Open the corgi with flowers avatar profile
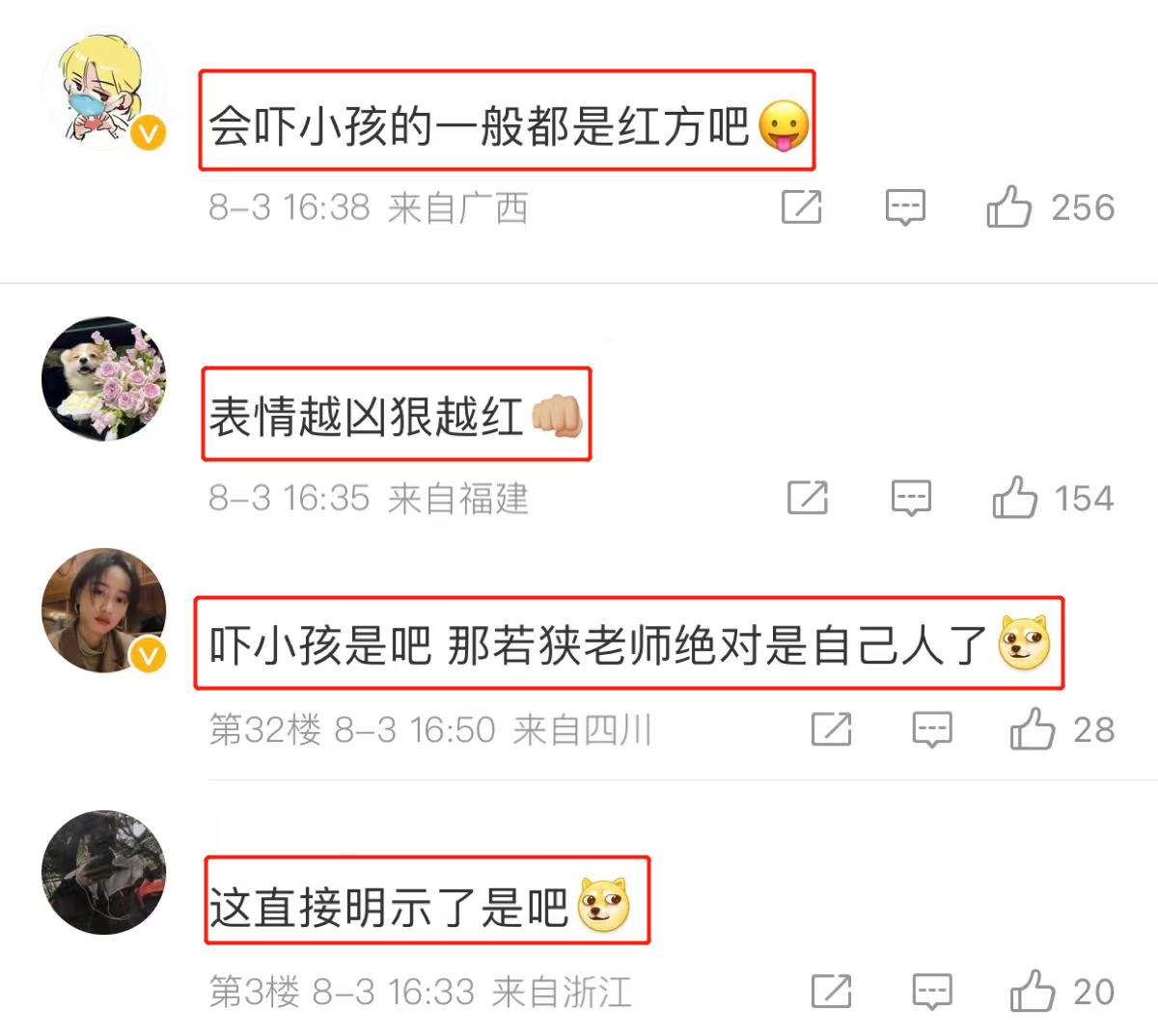 coord(104,378)
